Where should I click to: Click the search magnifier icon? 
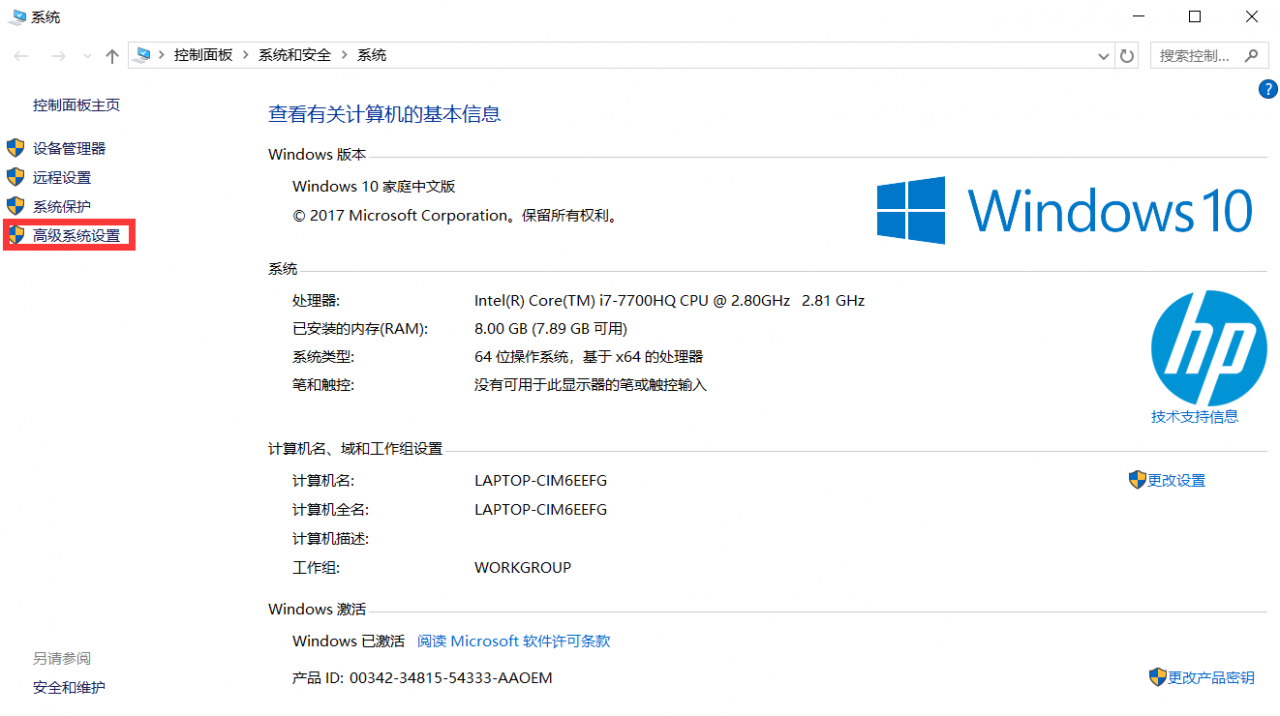pyautogui.click(x=1251, y=56)
